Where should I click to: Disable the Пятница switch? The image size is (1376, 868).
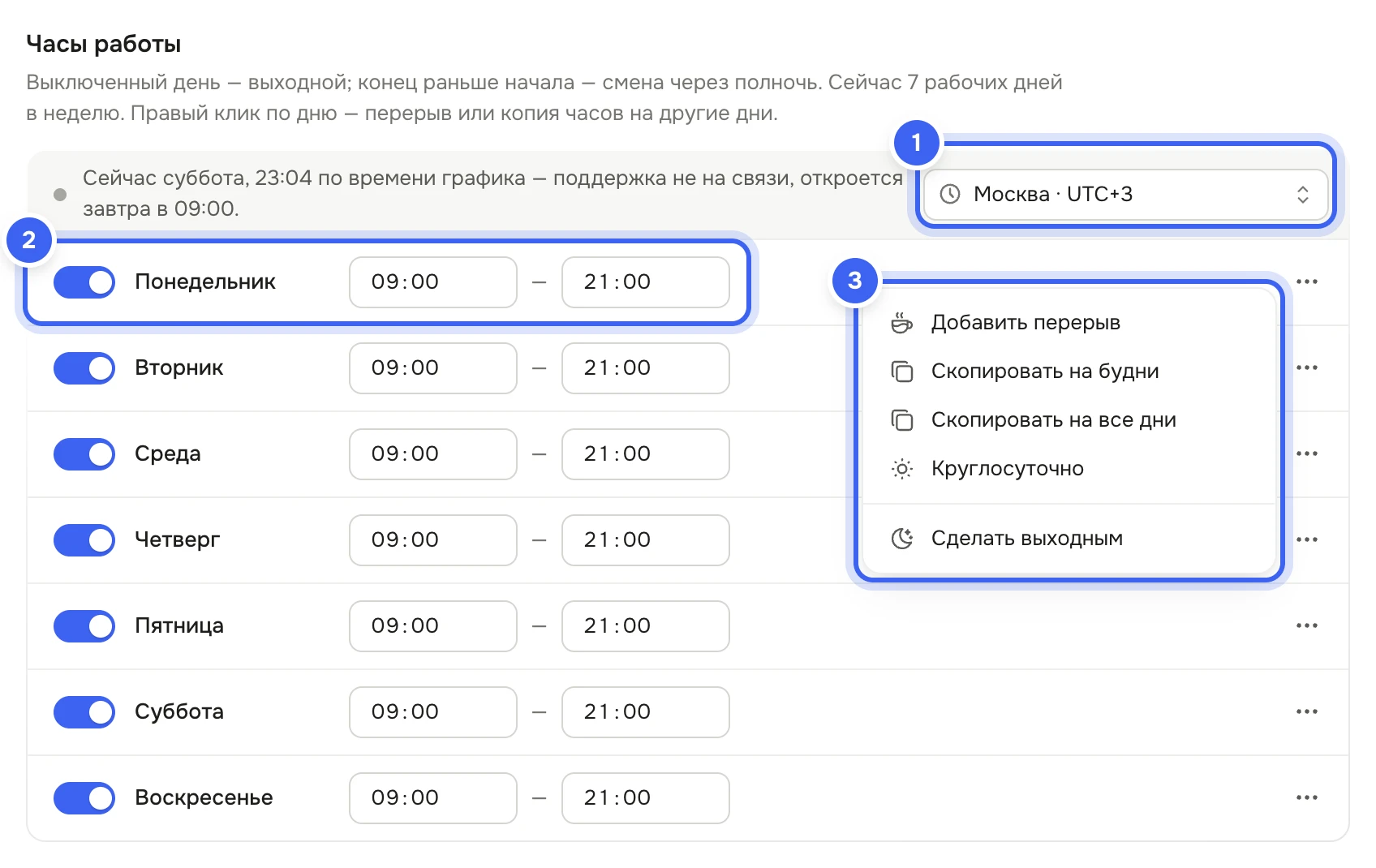(x=84, y=626)
